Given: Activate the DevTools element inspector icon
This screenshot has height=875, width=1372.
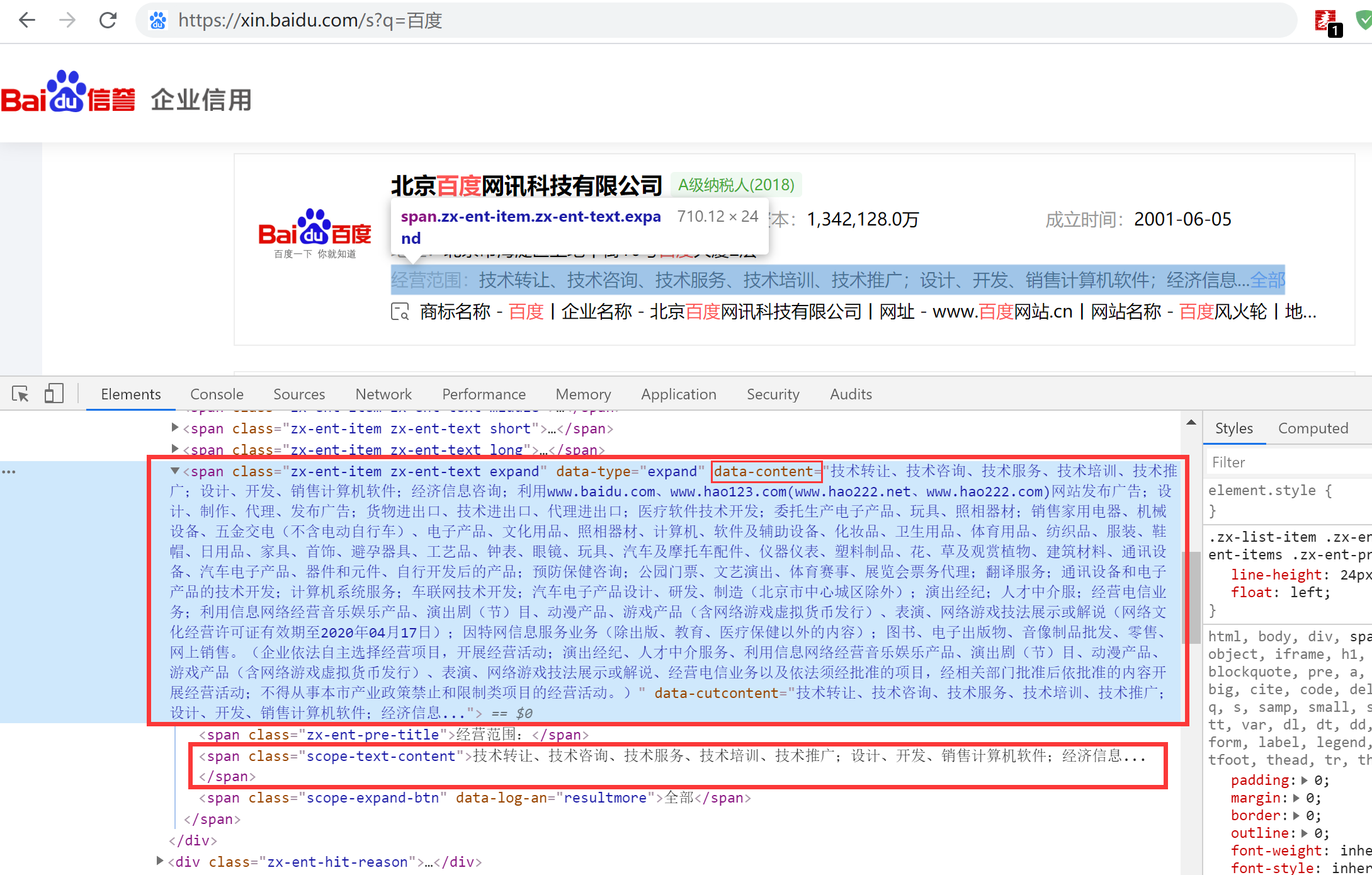Looking at the screenshot, I should 20,394.
